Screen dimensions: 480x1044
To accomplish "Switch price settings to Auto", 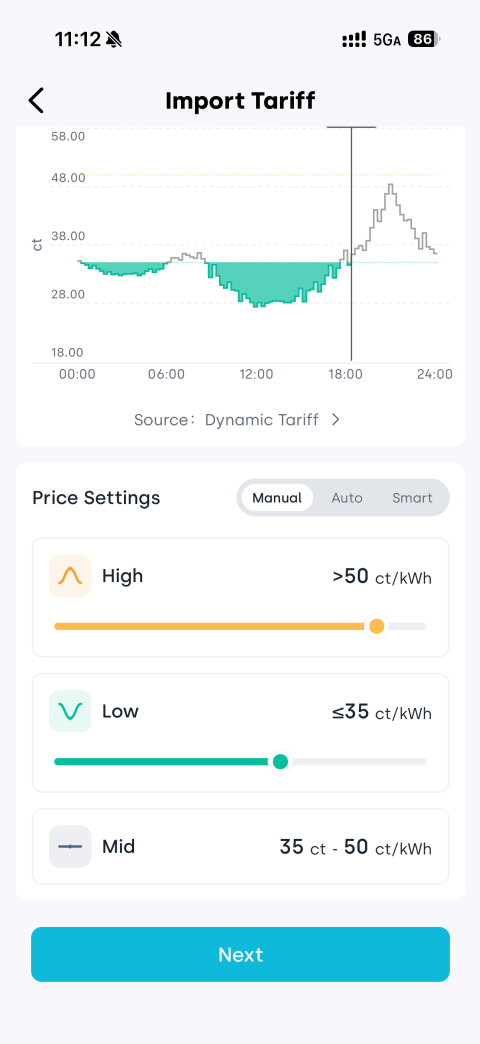I will coord(347,497).
